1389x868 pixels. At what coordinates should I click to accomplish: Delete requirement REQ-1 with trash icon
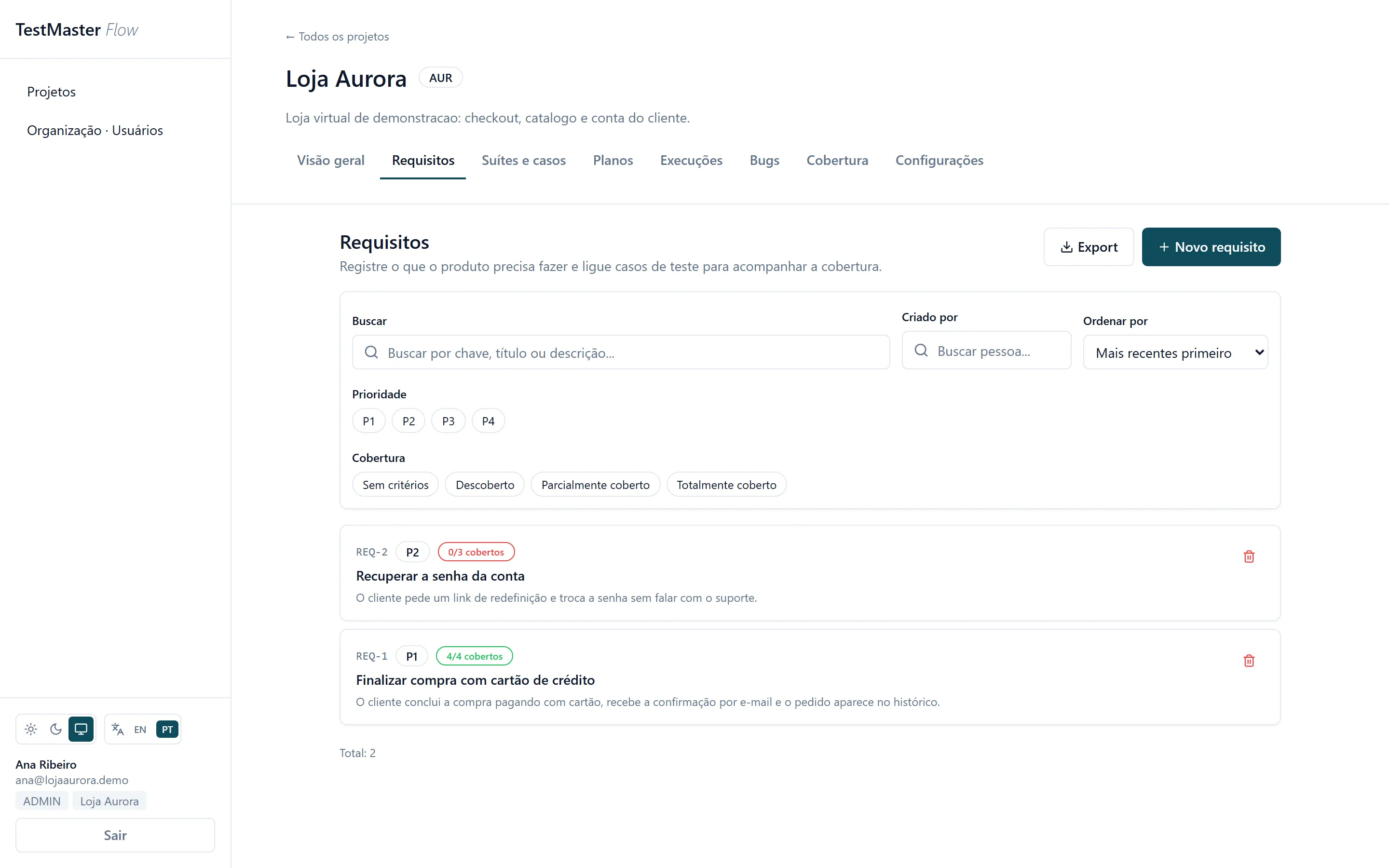[1248, 660]
